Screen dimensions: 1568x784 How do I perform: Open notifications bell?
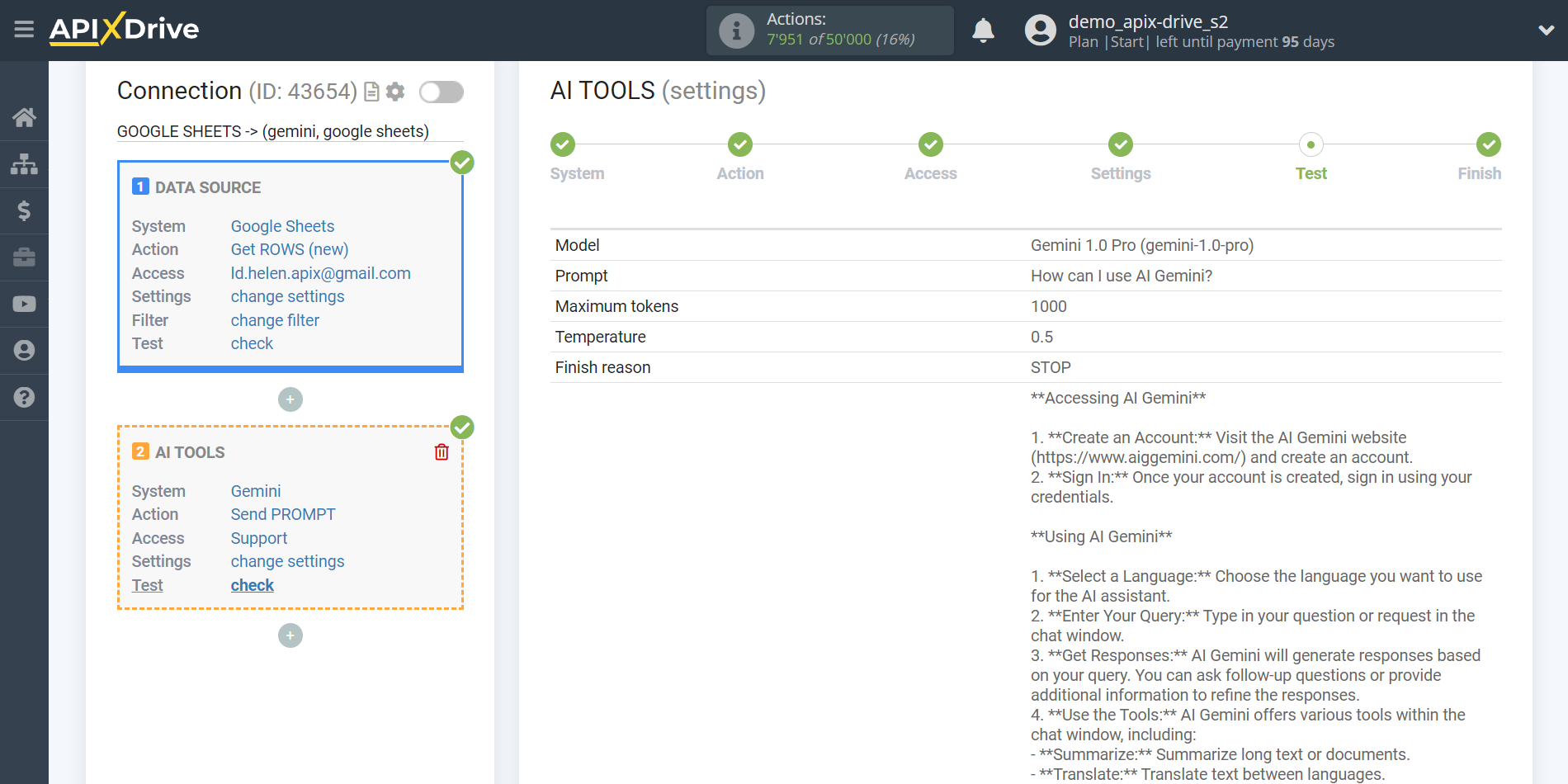coord(983,31)
